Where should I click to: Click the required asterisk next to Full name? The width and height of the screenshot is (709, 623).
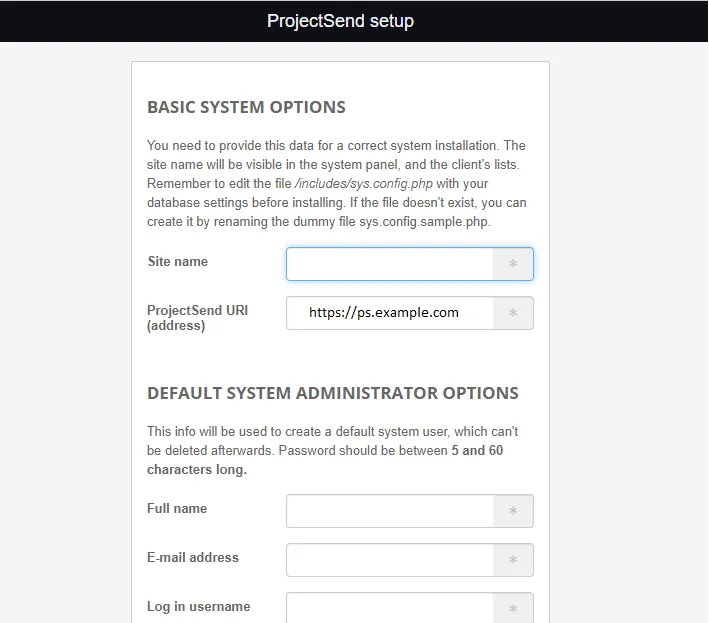point(513,511)
